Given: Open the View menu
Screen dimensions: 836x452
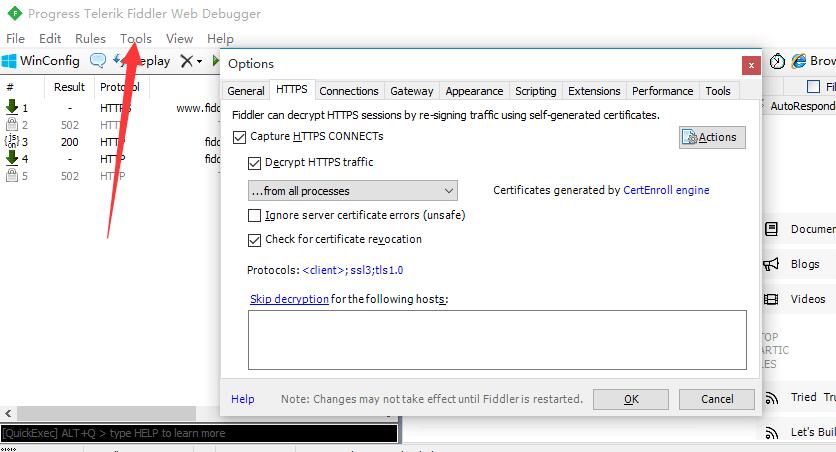Looking at the screenshot, I should (179, 38).
